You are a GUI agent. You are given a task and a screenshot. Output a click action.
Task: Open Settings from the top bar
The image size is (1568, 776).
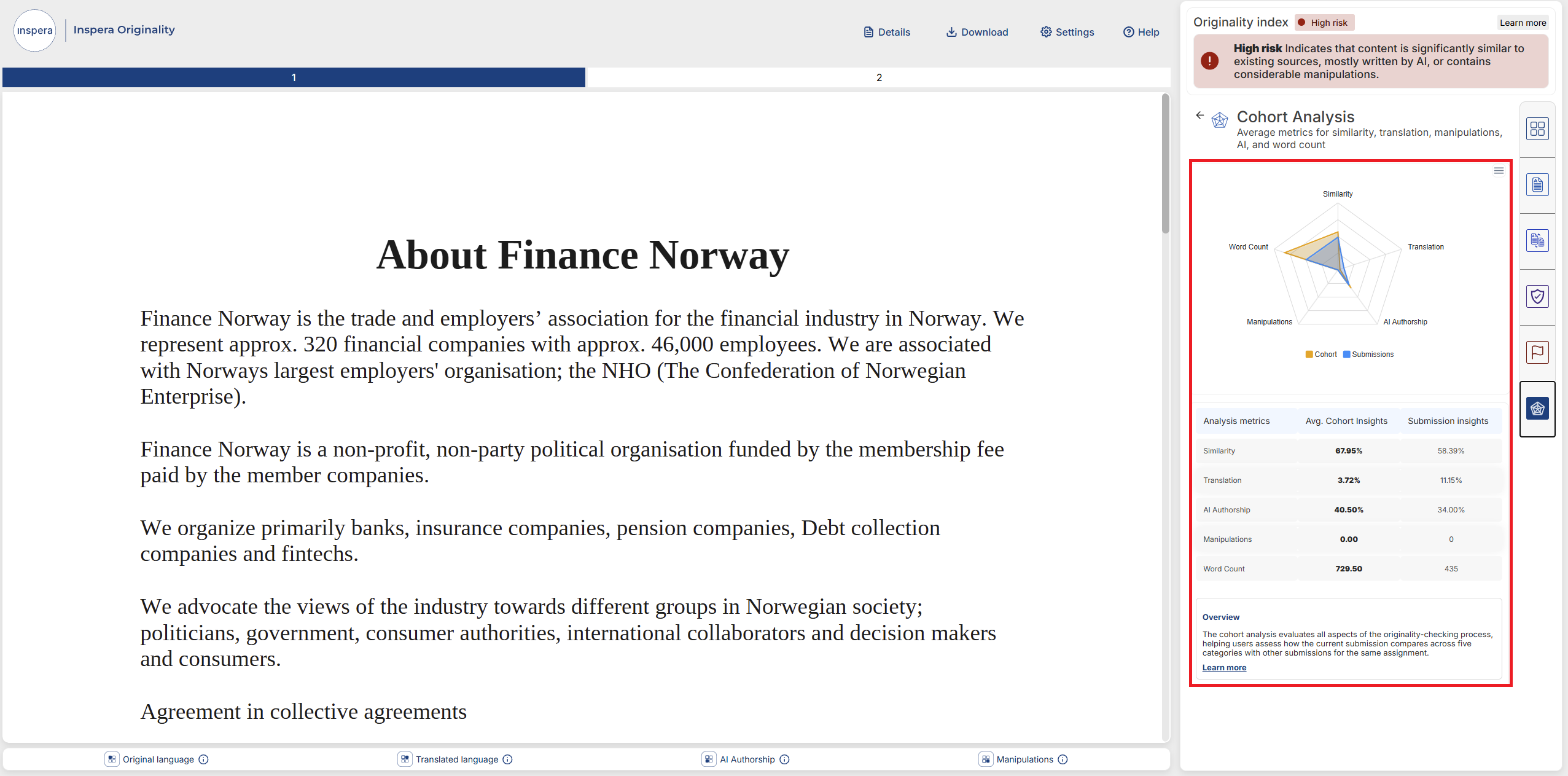pos(1067,32)
